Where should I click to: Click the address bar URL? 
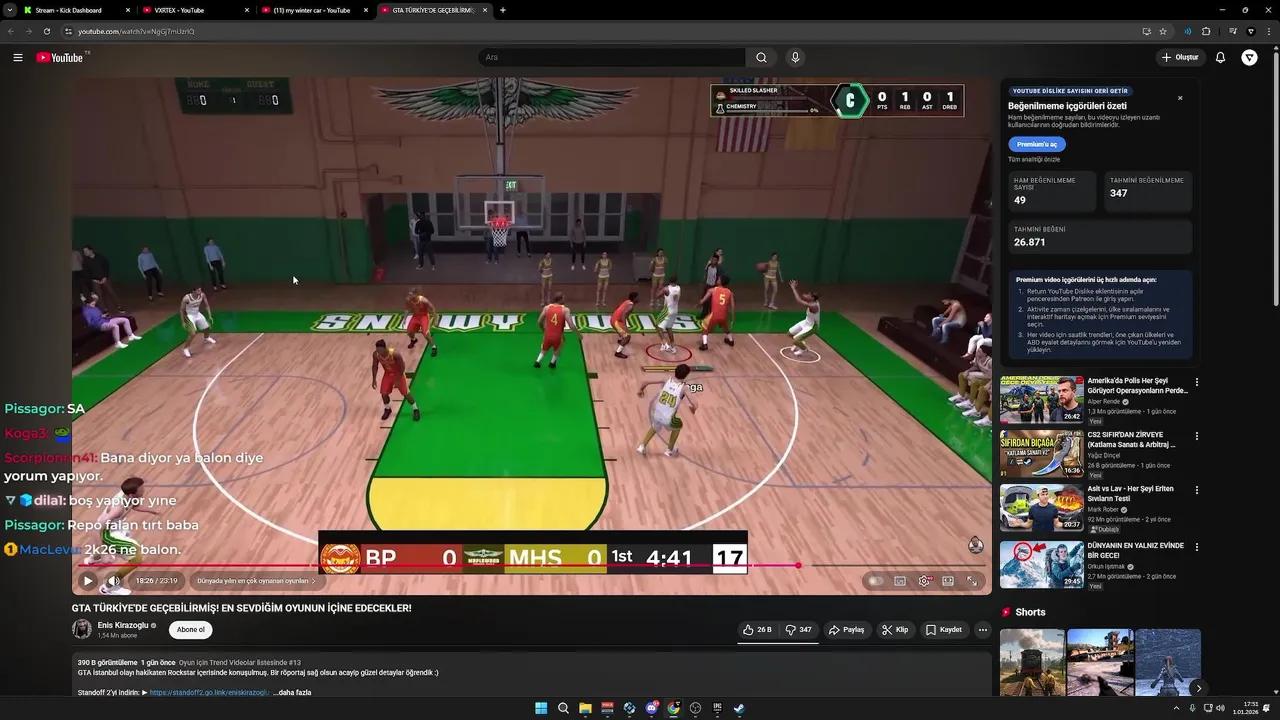point(136,31)
